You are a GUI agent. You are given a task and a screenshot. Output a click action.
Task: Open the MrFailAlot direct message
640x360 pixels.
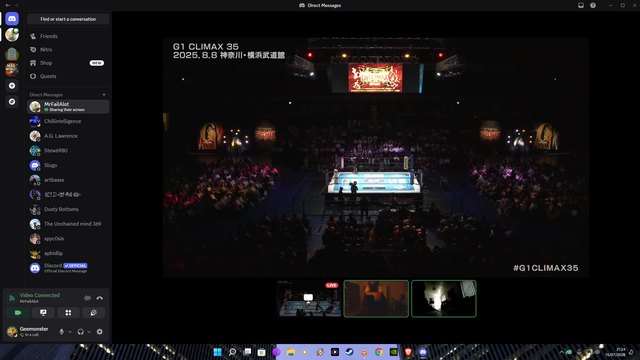coord(68,107)
